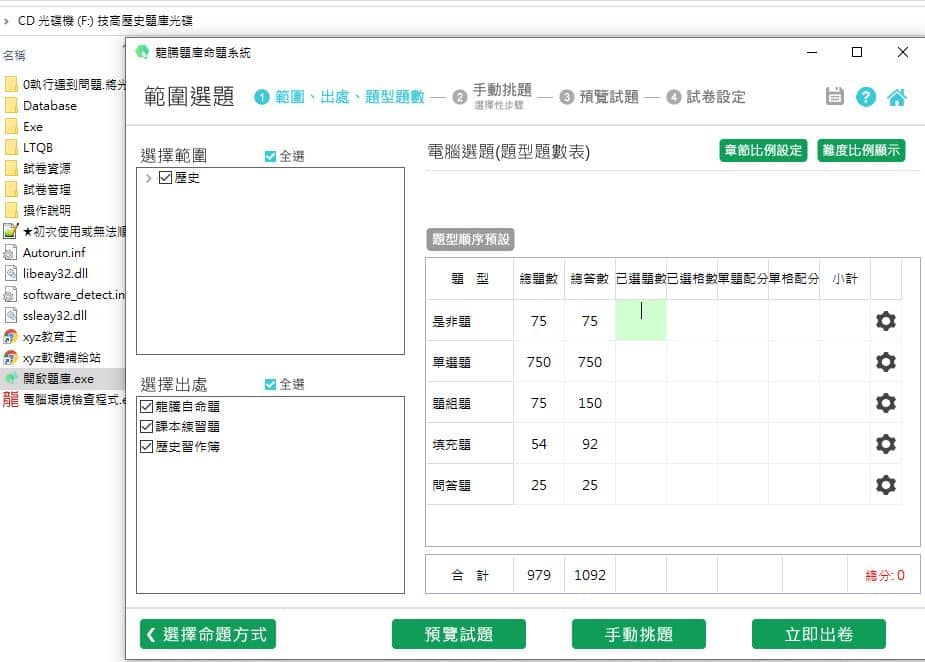Screen dimensions: 925x662
Task: Open help via question mark icon
Action: [x=865, y=97]
